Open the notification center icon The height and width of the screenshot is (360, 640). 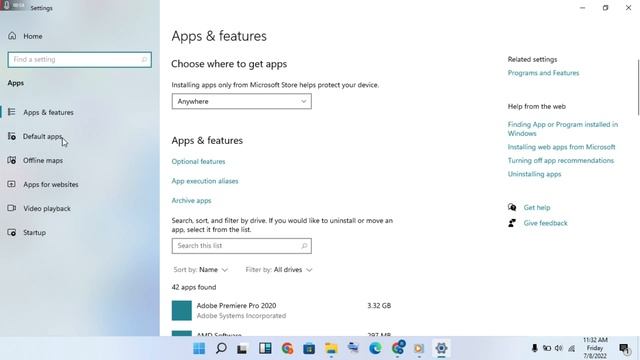[x=624, y=349]
